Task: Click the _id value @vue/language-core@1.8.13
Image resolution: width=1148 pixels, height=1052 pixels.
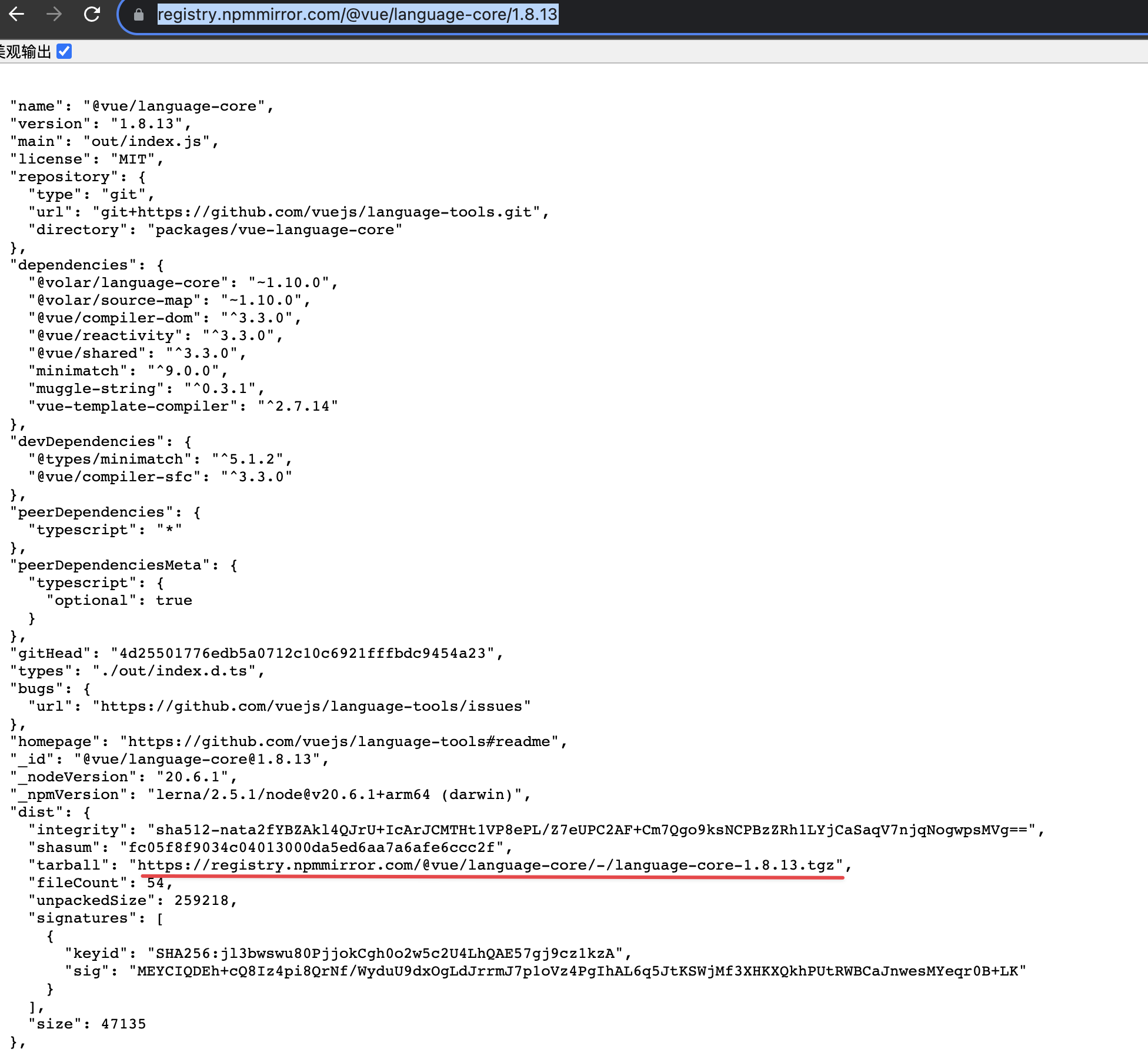Action: tap(197, 760)
